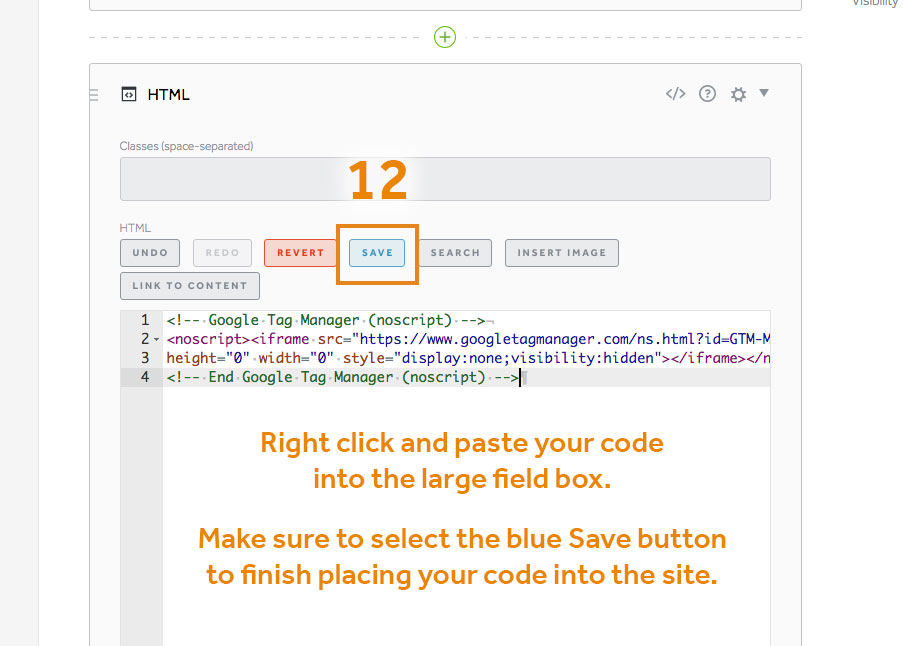Click the HTML block type icon
Viewport: 903px width, 646px height.
click(x=128, y=95)
